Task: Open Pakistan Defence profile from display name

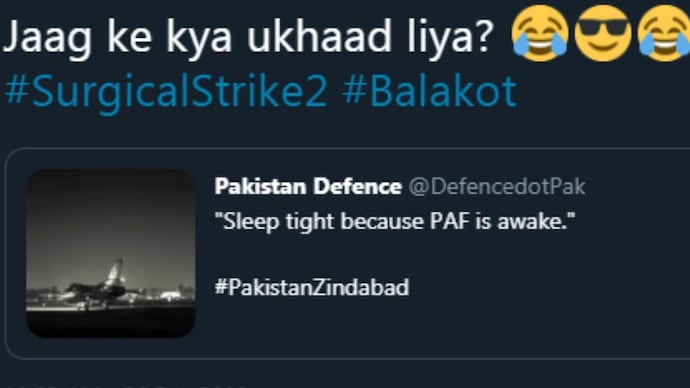Action: click(x=308, y=187)
